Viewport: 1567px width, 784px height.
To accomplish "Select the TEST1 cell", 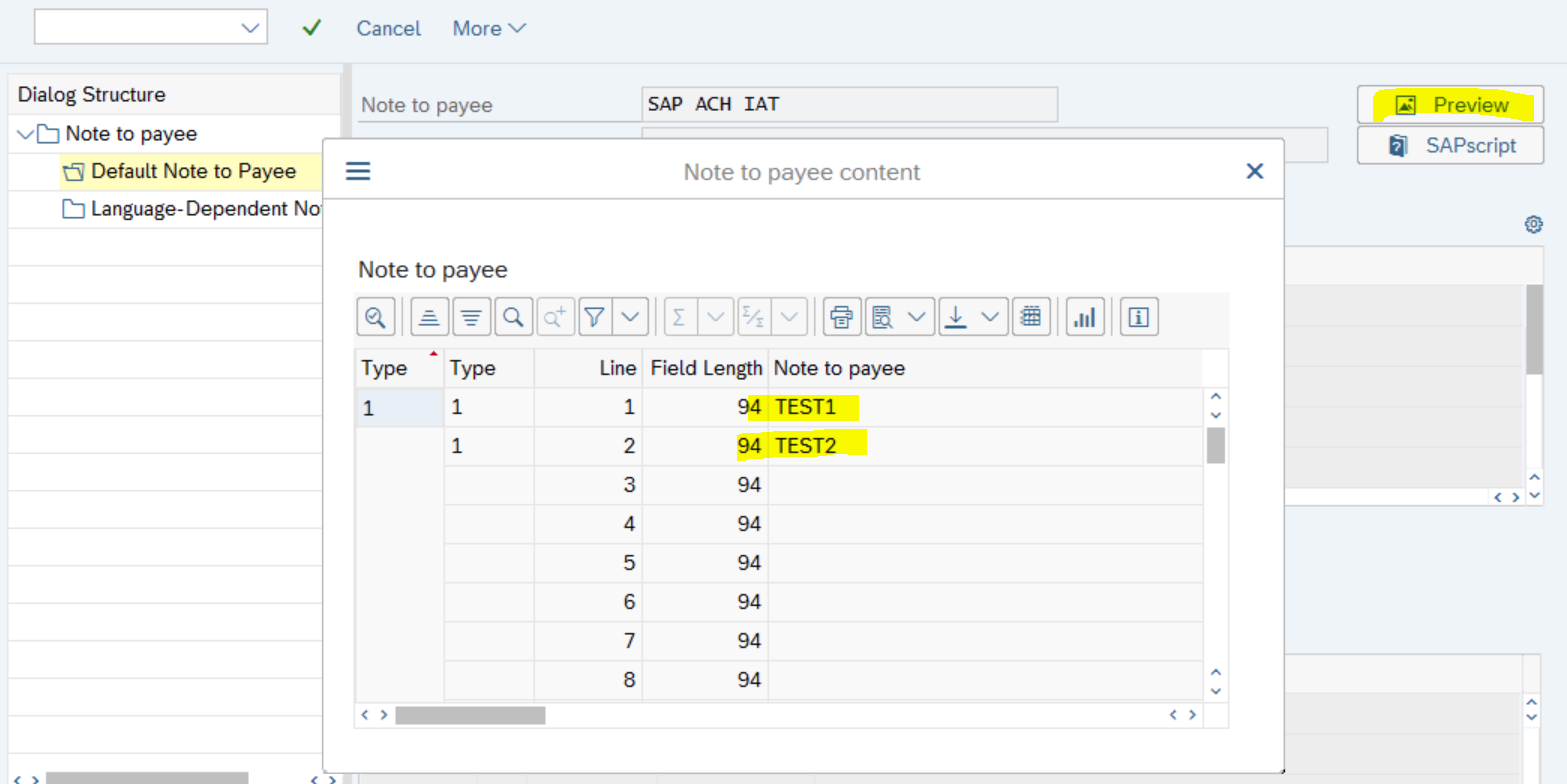I will (x=985, y=407).
